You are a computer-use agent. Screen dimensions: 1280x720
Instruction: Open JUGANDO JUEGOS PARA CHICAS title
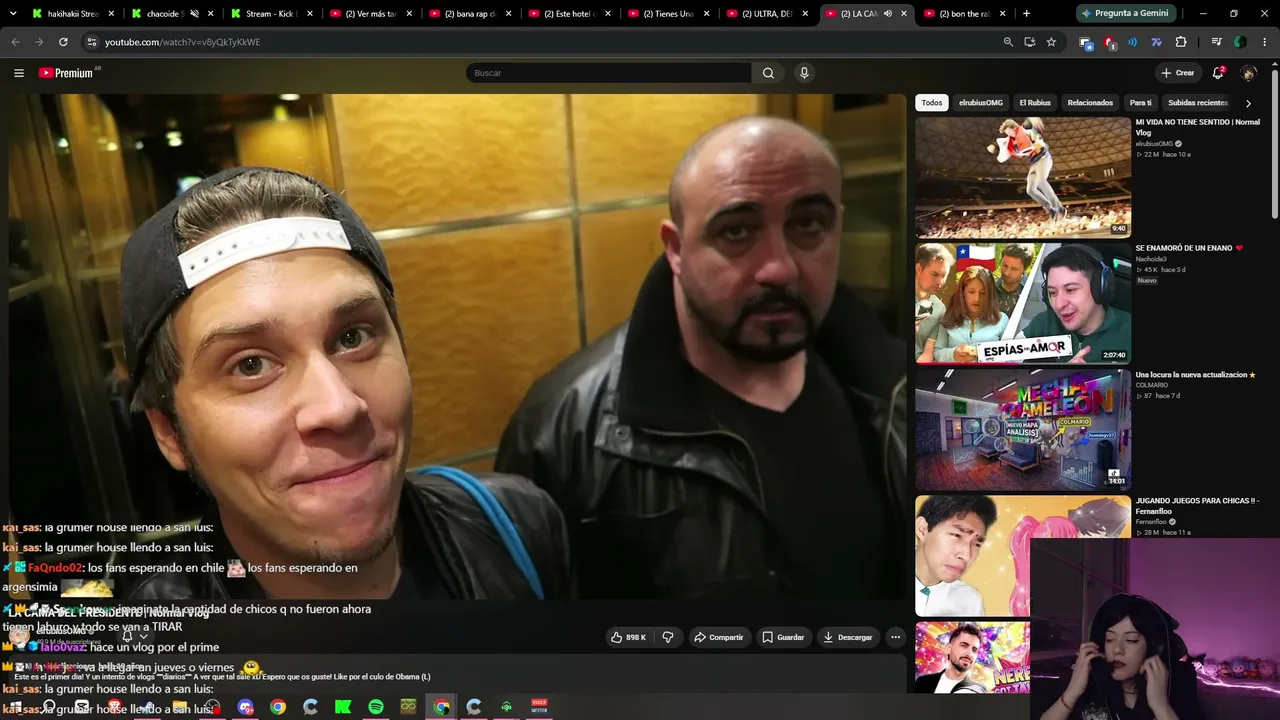tap(1197, 506)
